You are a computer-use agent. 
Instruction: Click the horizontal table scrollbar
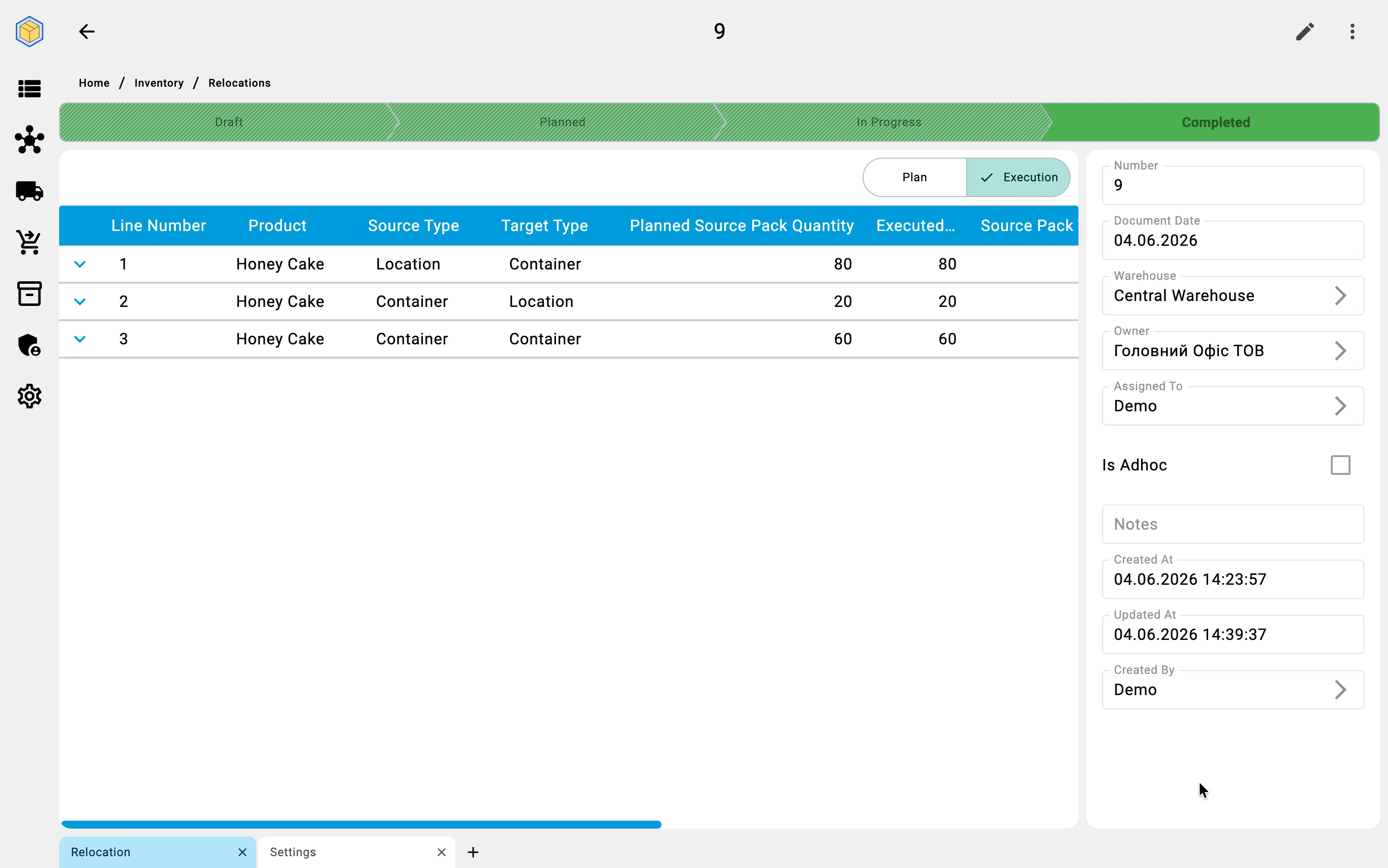point(361,824)
